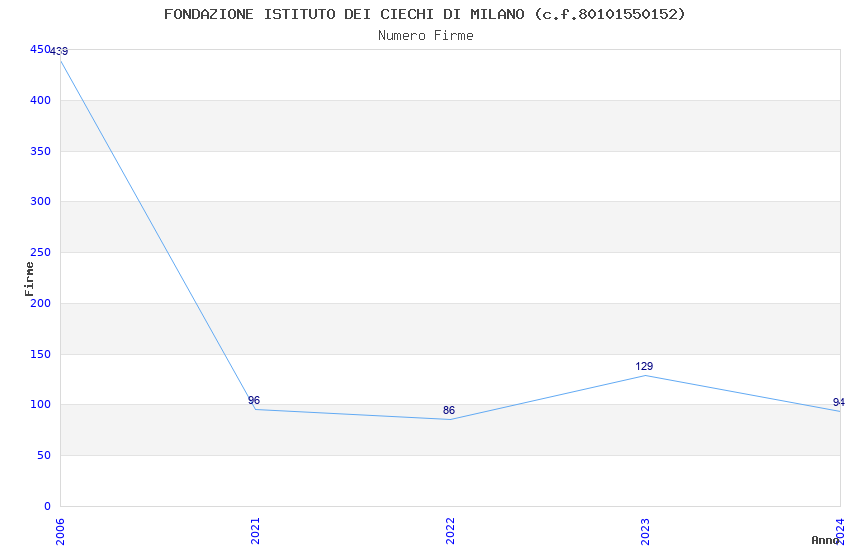
Task: Select the data label 96
Action: point(254,400)
